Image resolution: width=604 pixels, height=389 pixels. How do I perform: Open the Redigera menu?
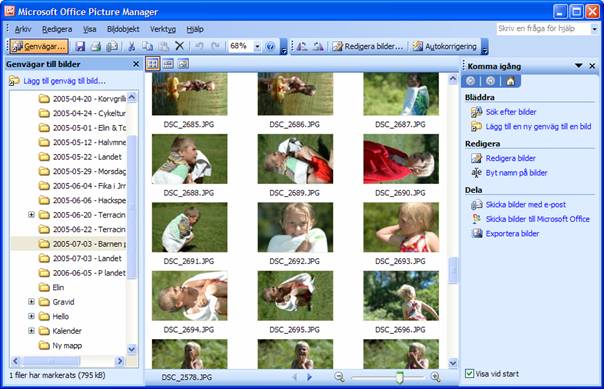(57, 29)
